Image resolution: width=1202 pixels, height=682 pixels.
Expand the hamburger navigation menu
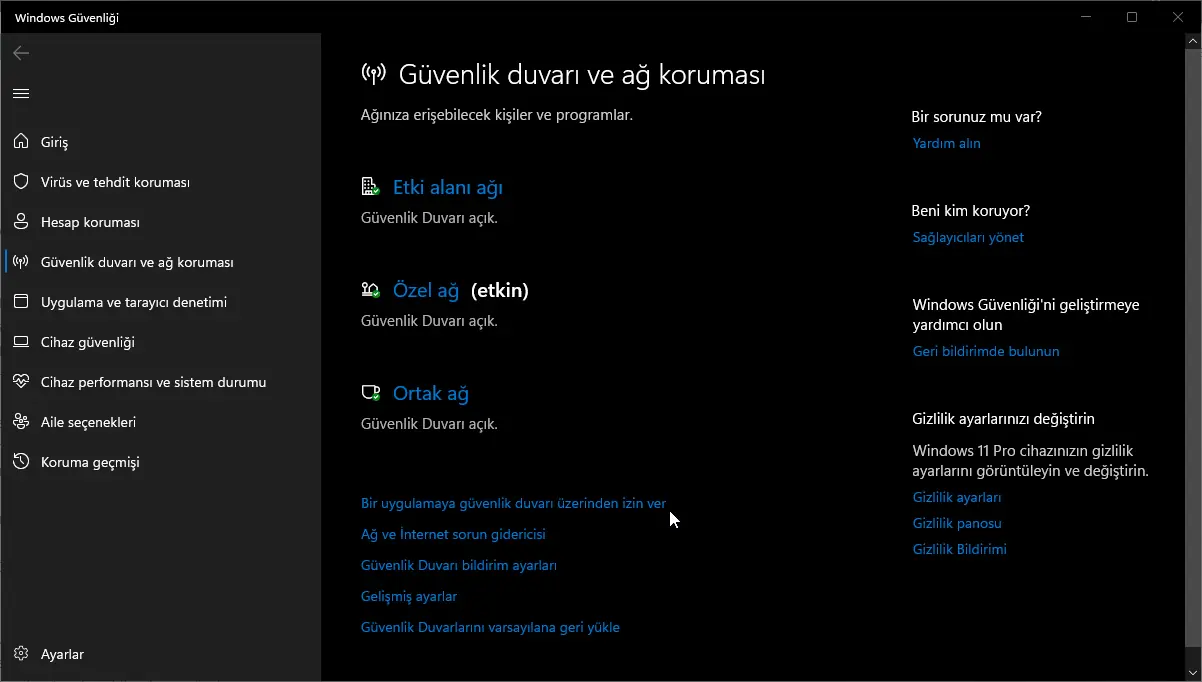(x=21, y=93)
